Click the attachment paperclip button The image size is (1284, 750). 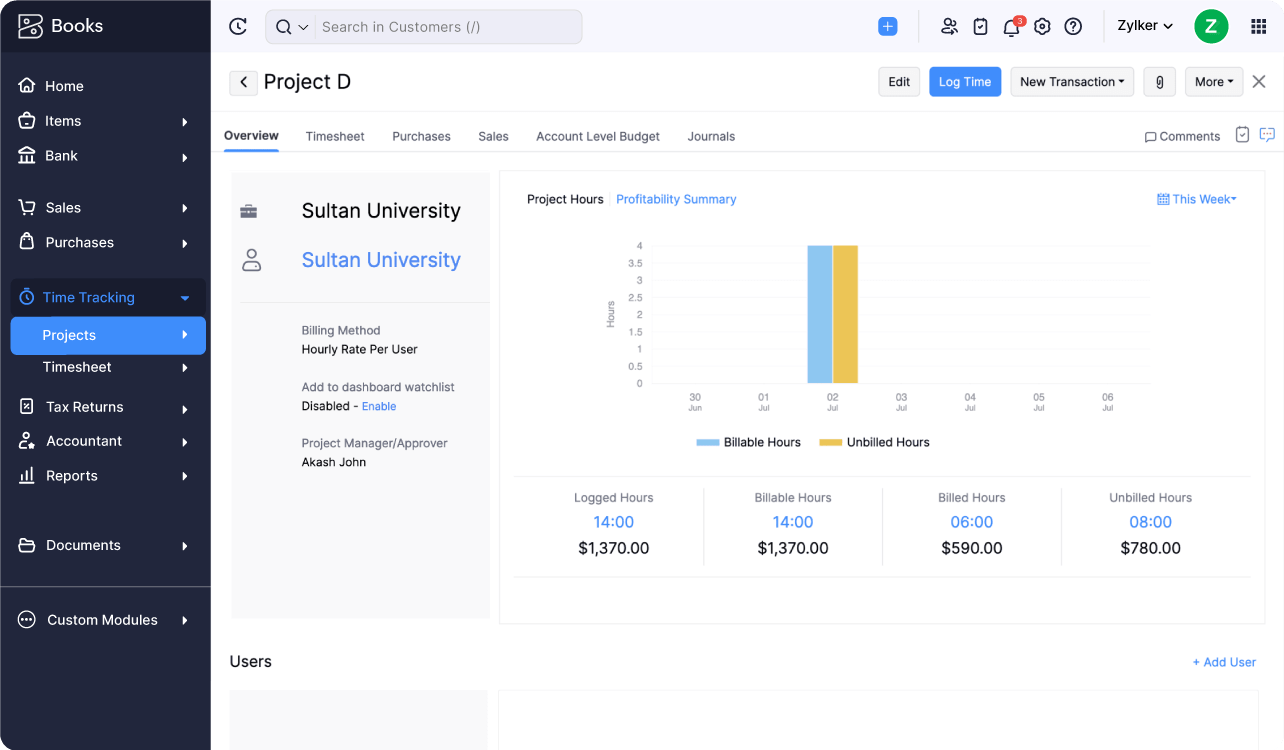[x=1160, y=82]
